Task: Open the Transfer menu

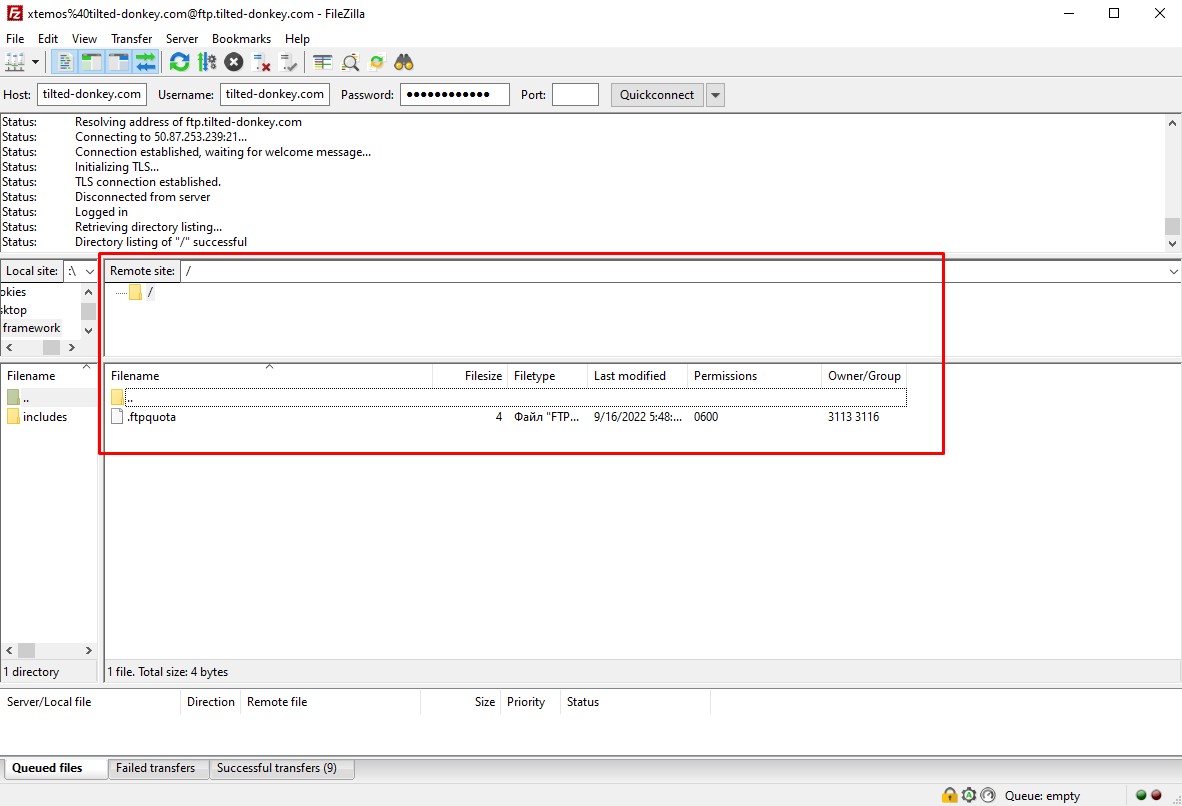Action: click(131, 38)
